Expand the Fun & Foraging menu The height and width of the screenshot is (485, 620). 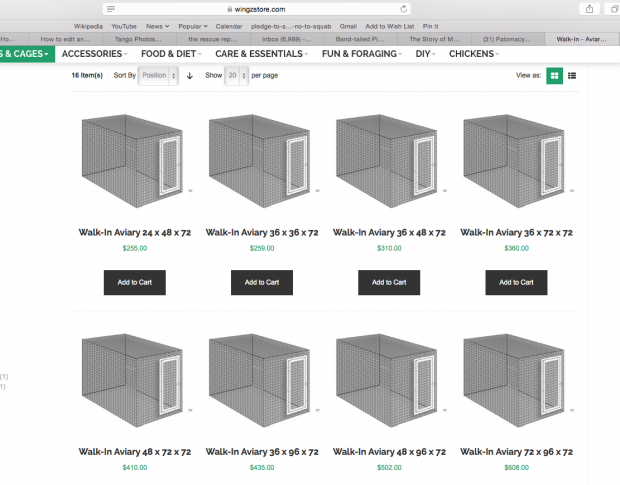pyautogui.click(x=362, y=54)
